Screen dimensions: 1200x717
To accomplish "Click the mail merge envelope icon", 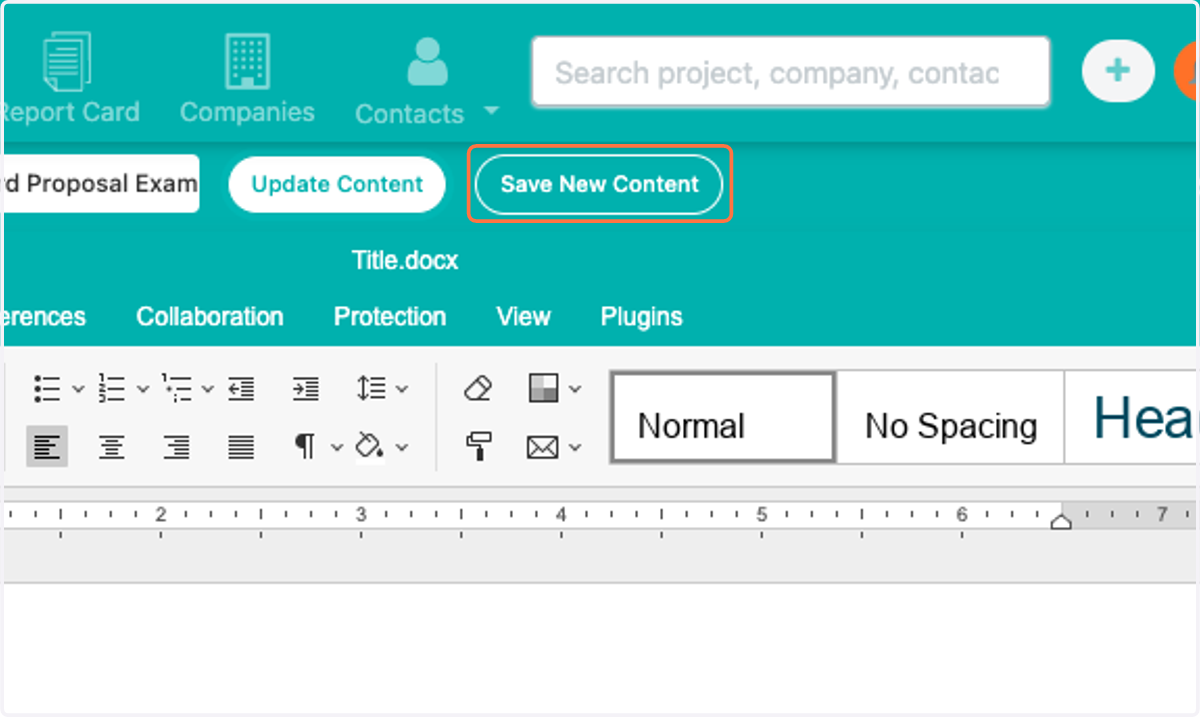I will (x=542, y=447).
